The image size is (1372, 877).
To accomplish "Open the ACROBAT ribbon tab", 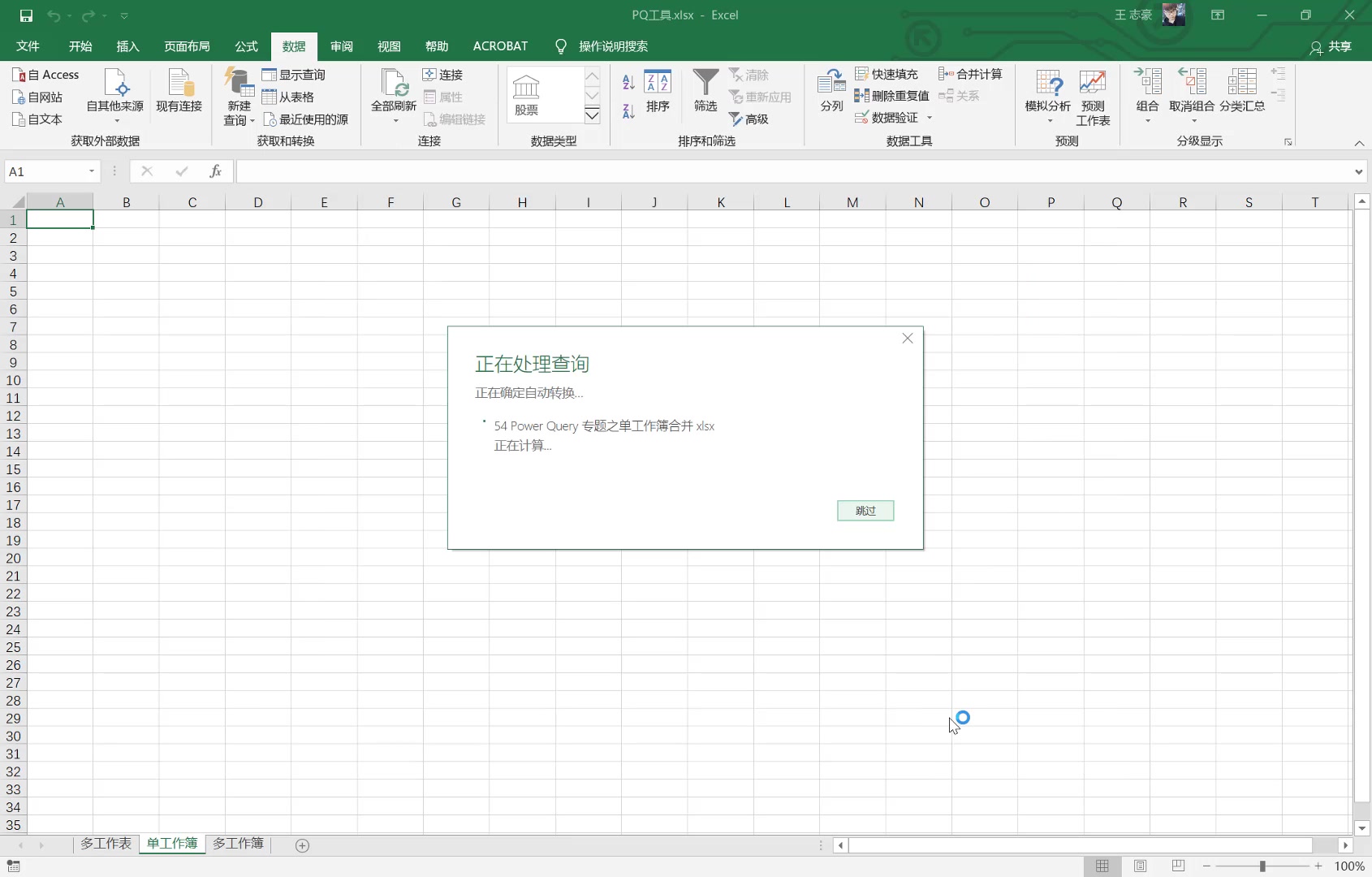I will click(499, 46).
